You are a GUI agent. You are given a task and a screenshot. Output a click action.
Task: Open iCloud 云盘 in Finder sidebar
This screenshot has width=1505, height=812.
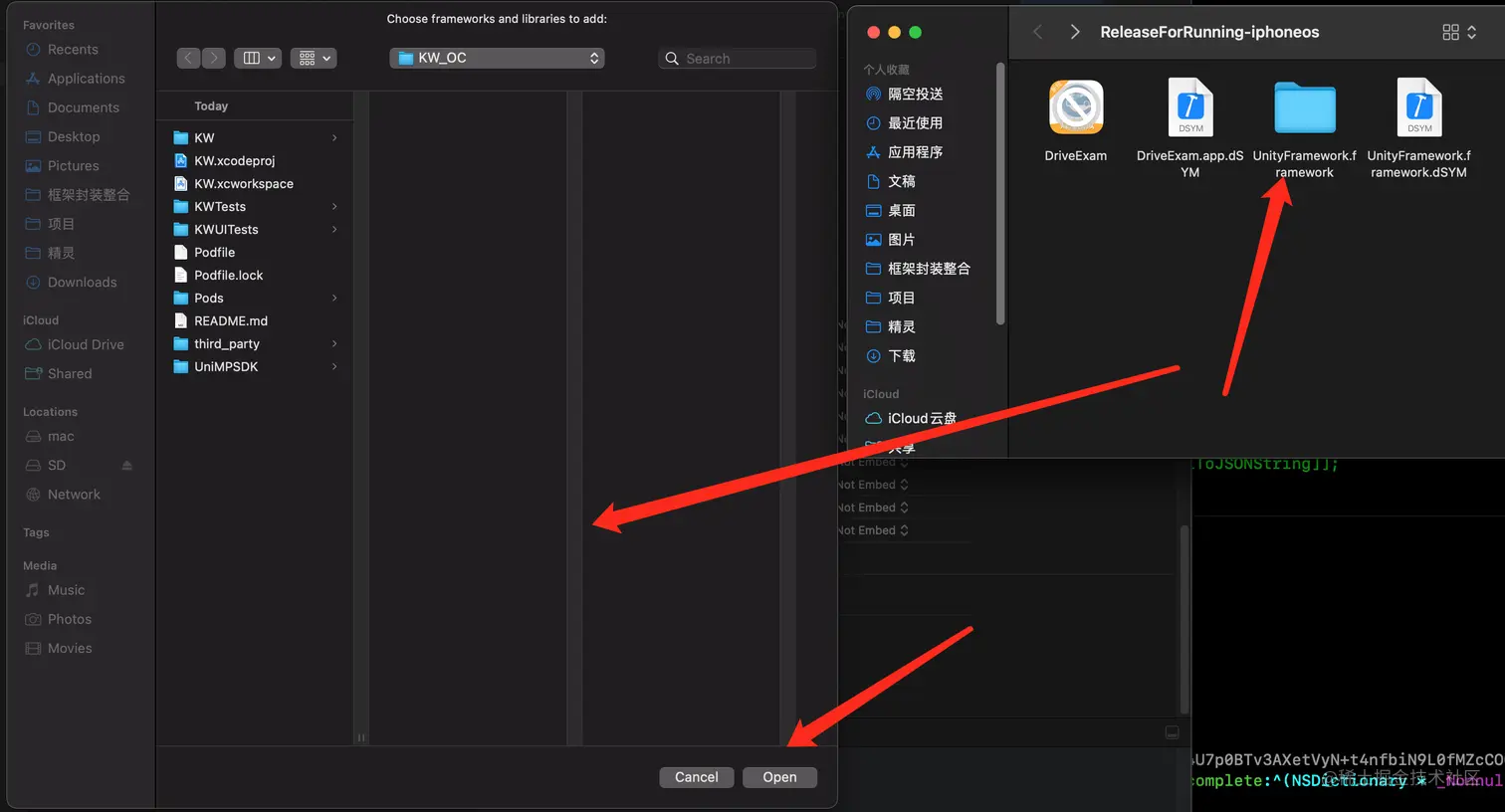tap(911, 419)
